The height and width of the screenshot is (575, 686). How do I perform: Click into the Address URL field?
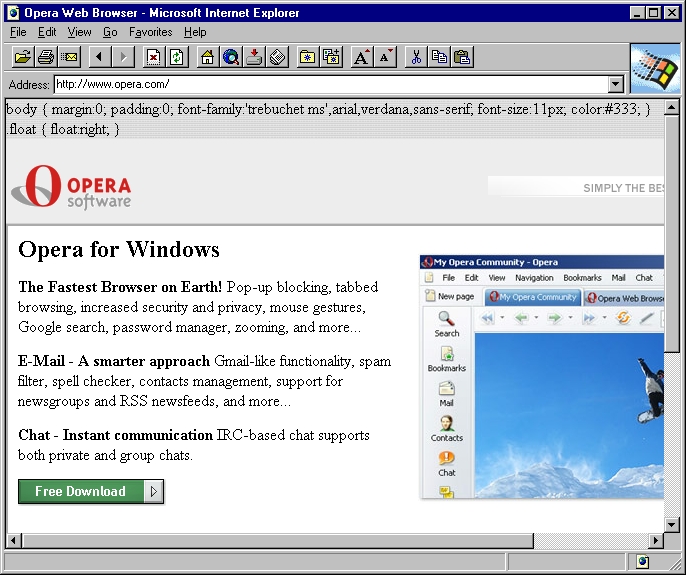pos(331,84)
